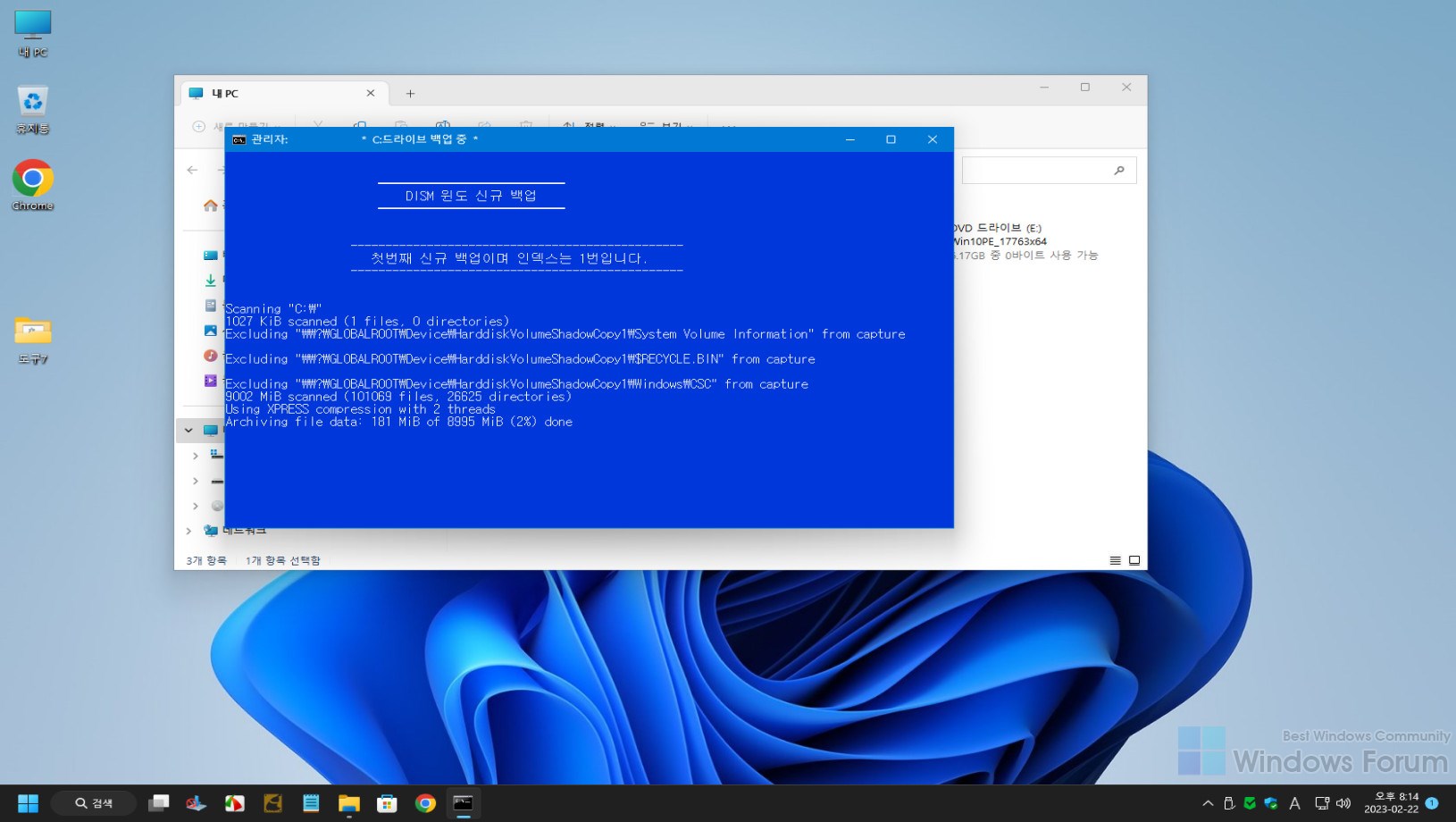Open the green shield tray icon
The height and width of the screenshot is (822, 1456).
(1250, 803)
